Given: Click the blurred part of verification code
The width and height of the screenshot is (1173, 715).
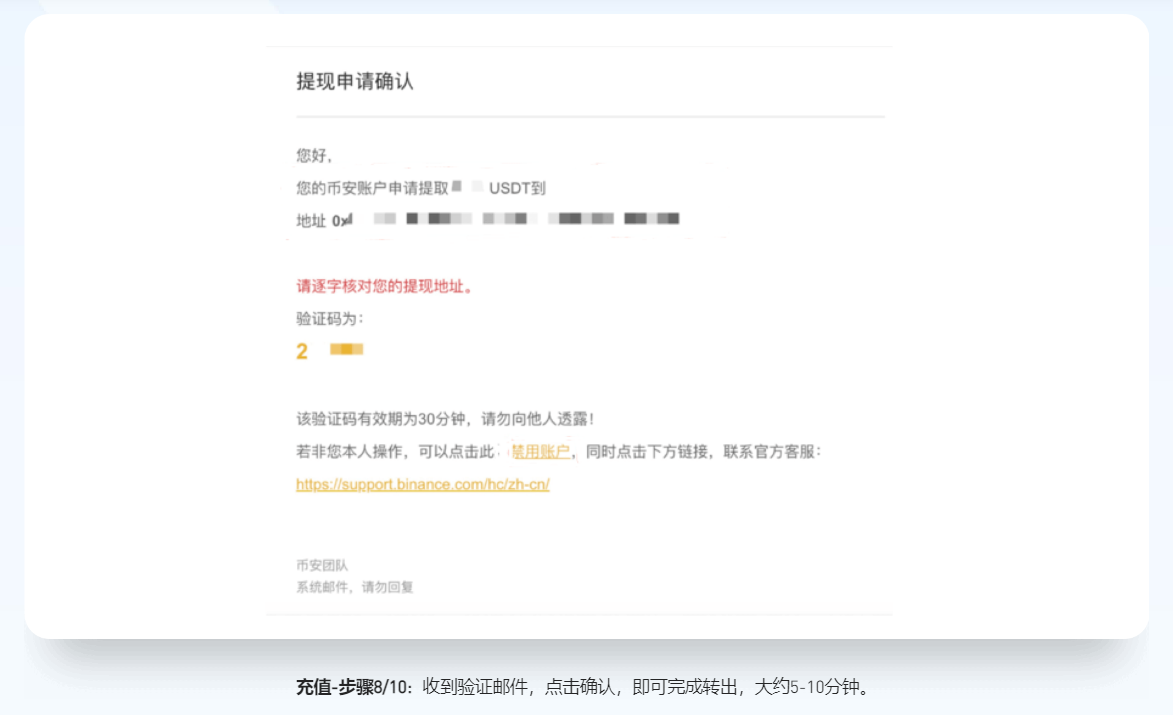Looking at the screenshot, I should (346, 350).
